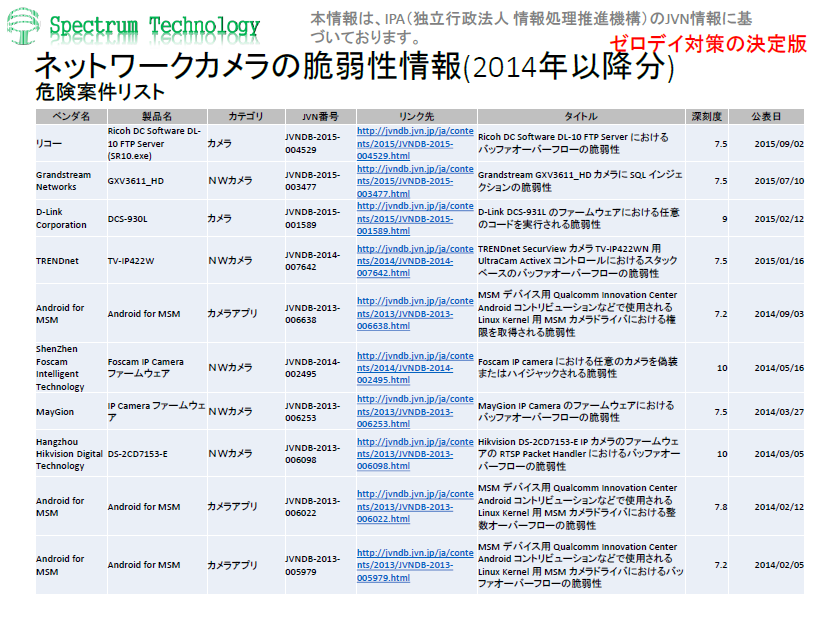The height and width of the screenshot is (618, 824).
Task: Click the ベンダ名 column header
Action: coord(71,116)
